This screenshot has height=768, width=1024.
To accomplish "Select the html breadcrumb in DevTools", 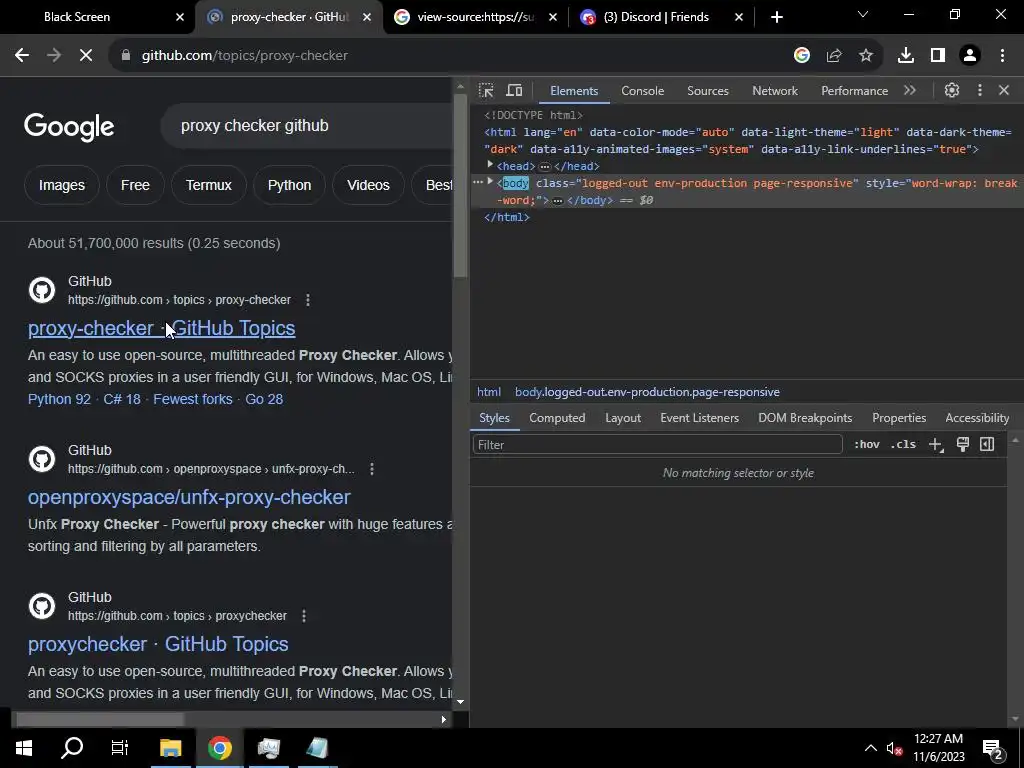I will (x=488, y=392).
